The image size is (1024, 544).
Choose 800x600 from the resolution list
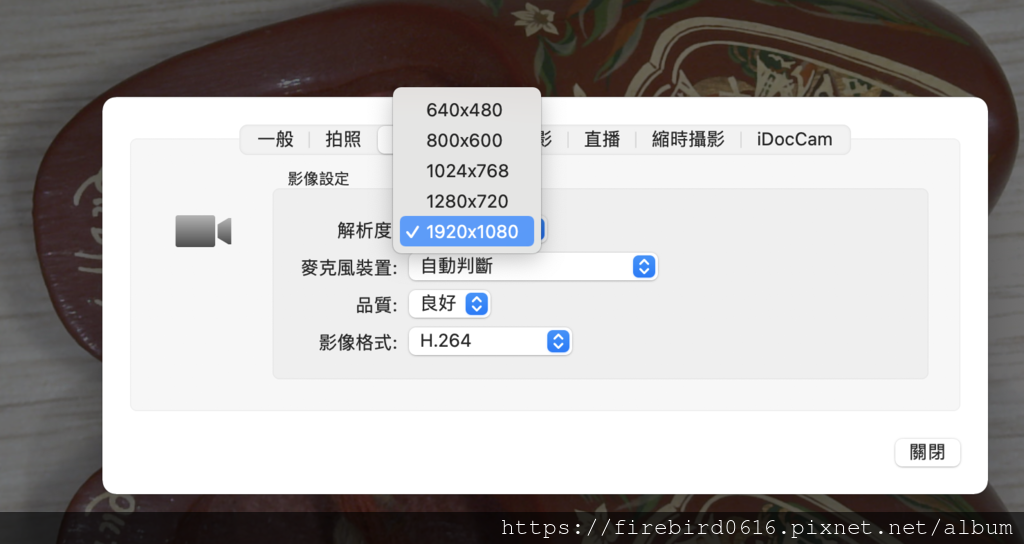tap(467, 140)
